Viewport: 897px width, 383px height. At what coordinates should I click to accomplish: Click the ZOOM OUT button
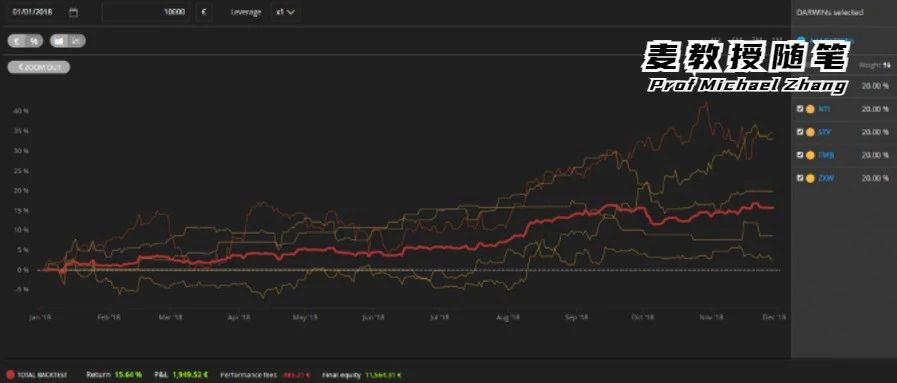click(39, 67)
